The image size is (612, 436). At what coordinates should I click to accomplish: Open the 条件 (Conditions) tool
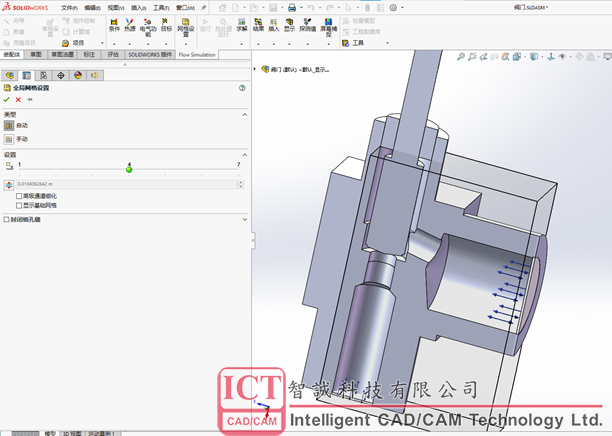click(x=114, y=25)
